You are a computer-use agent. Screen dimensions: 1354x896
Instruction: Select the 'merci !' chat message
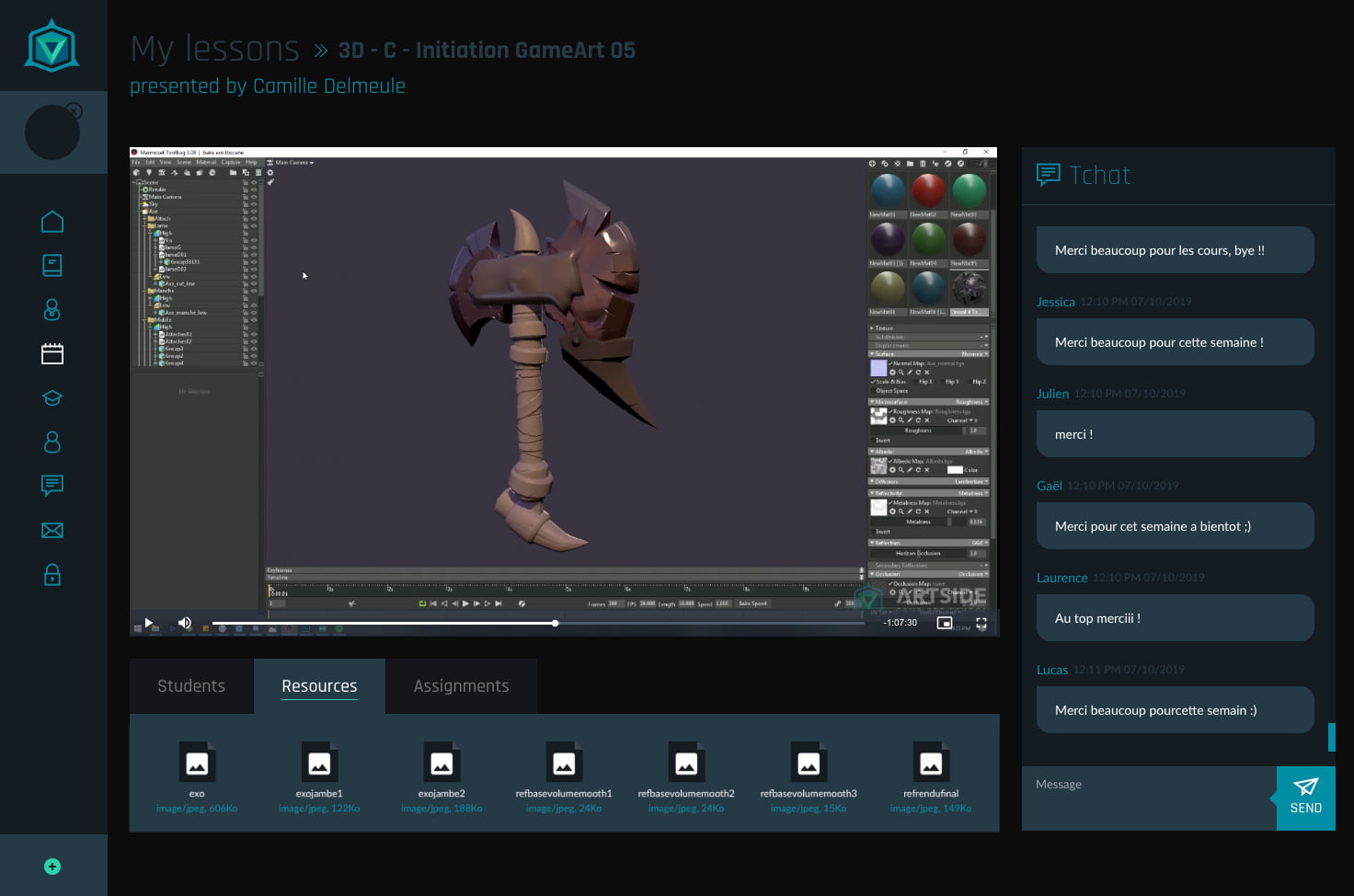[1175, 434]
